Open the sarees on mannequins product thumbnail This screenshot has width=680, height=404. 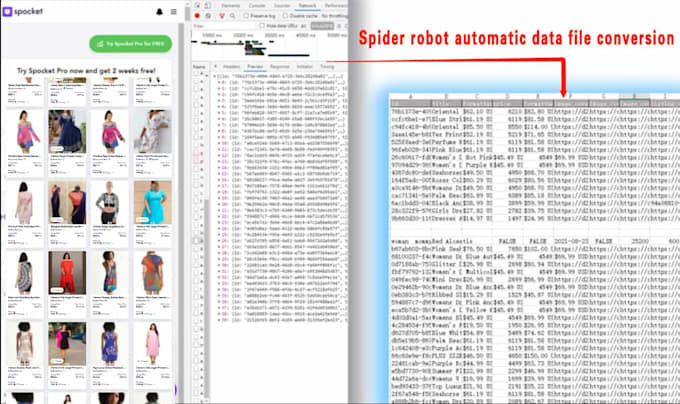(x=67, y=202)
